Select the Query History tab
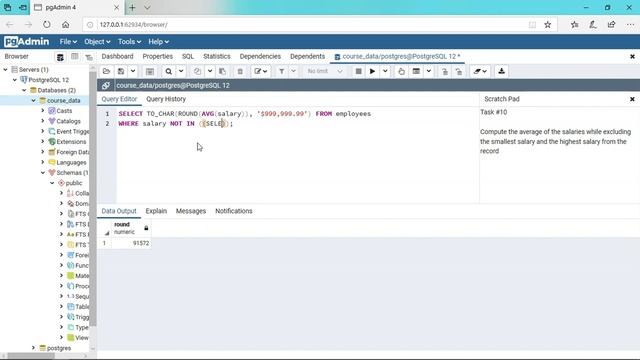640x360 pixels. click(x=166, y=99)
